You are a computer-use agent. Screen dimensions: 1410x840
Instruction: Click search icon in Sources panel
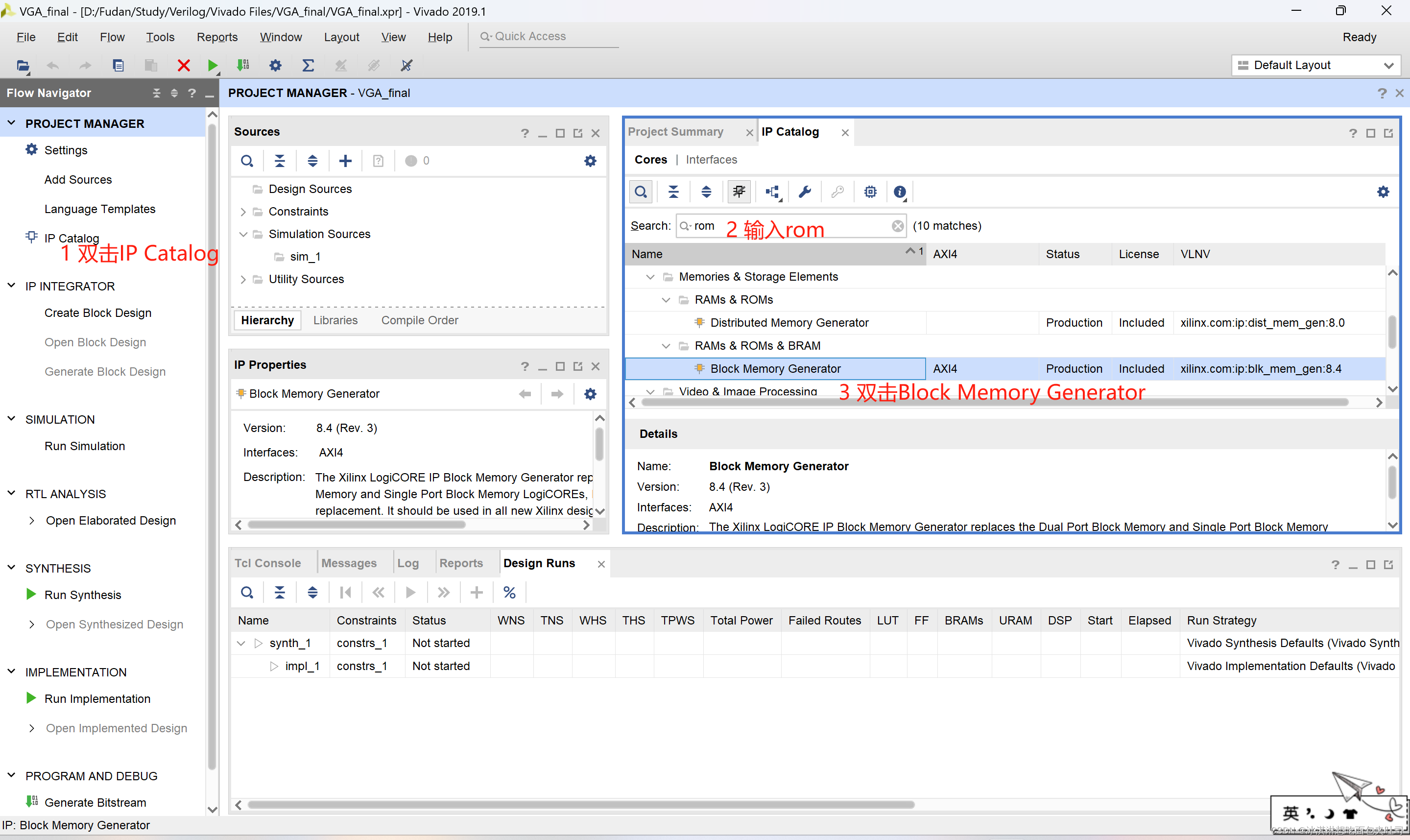(x=247, y=161)
